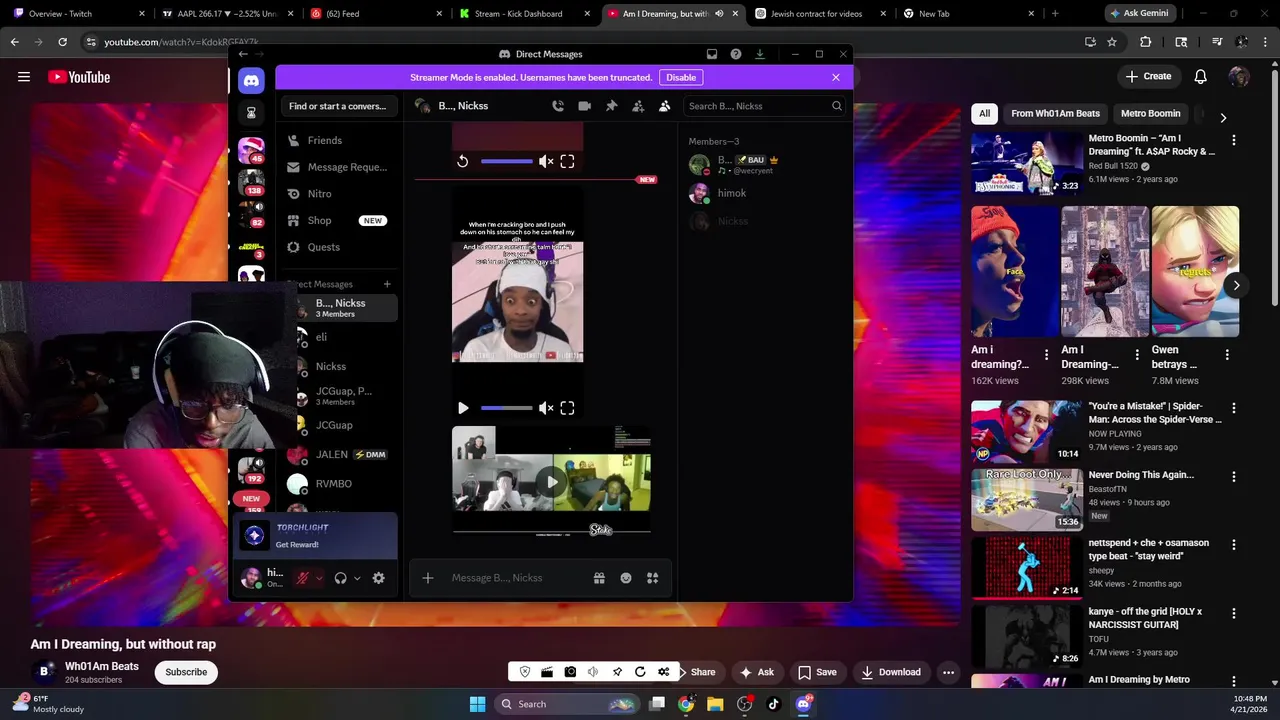Image resolution: width=1280 pixels, height=720 pixels.
Task: Start a voice call in Discord header
Action: (558, 106)
